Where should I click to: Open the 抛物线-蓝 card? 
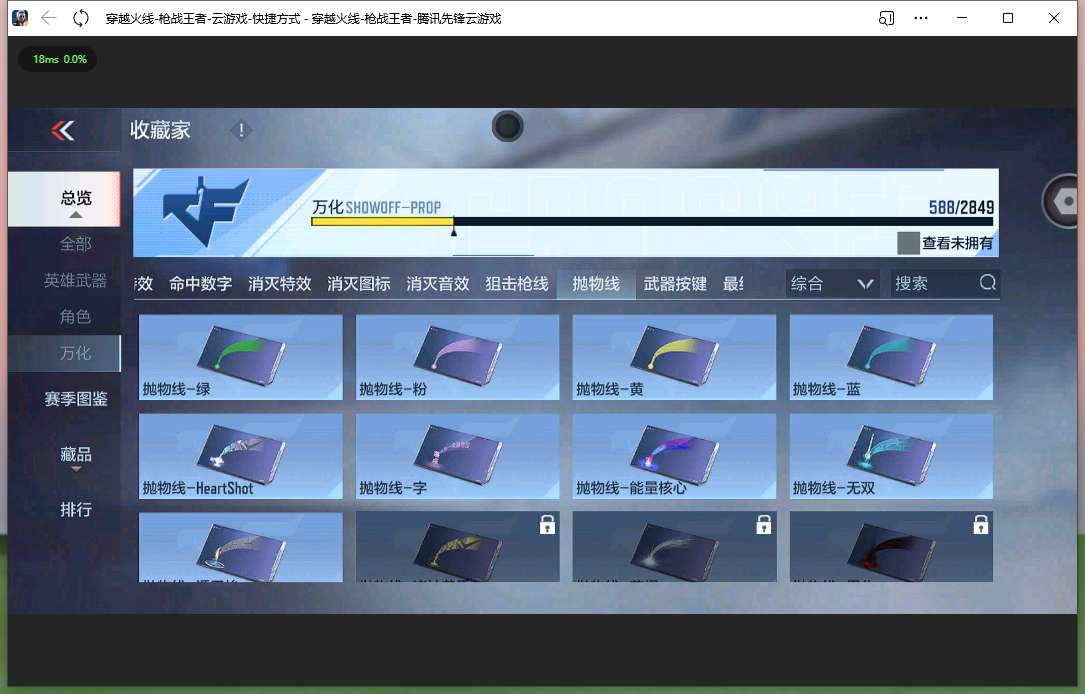click(891, 357)
